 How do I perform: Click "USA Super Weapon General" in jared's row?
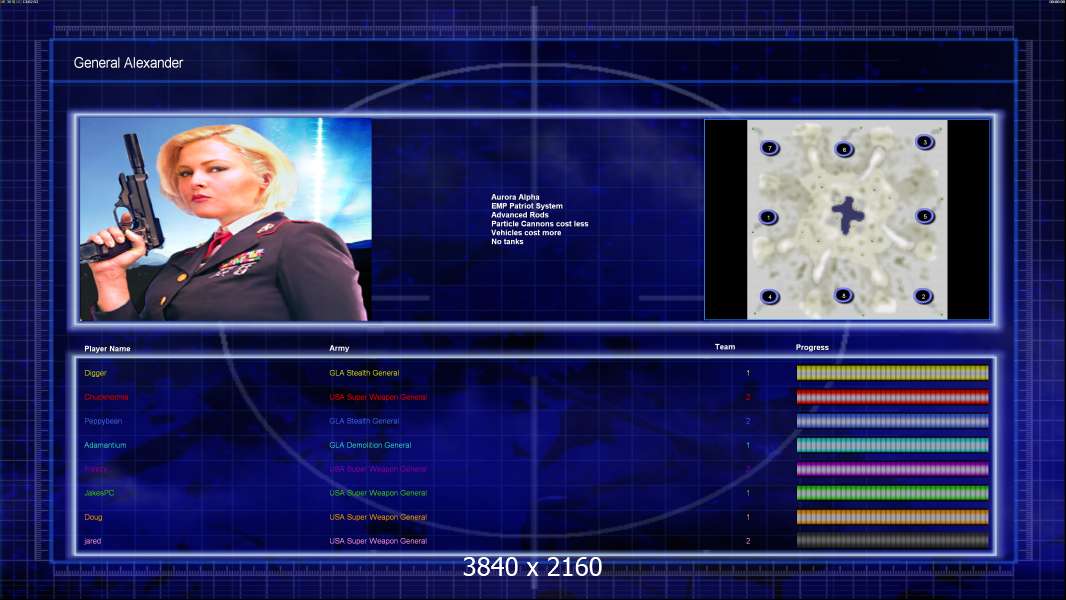[x=378, y=542]
